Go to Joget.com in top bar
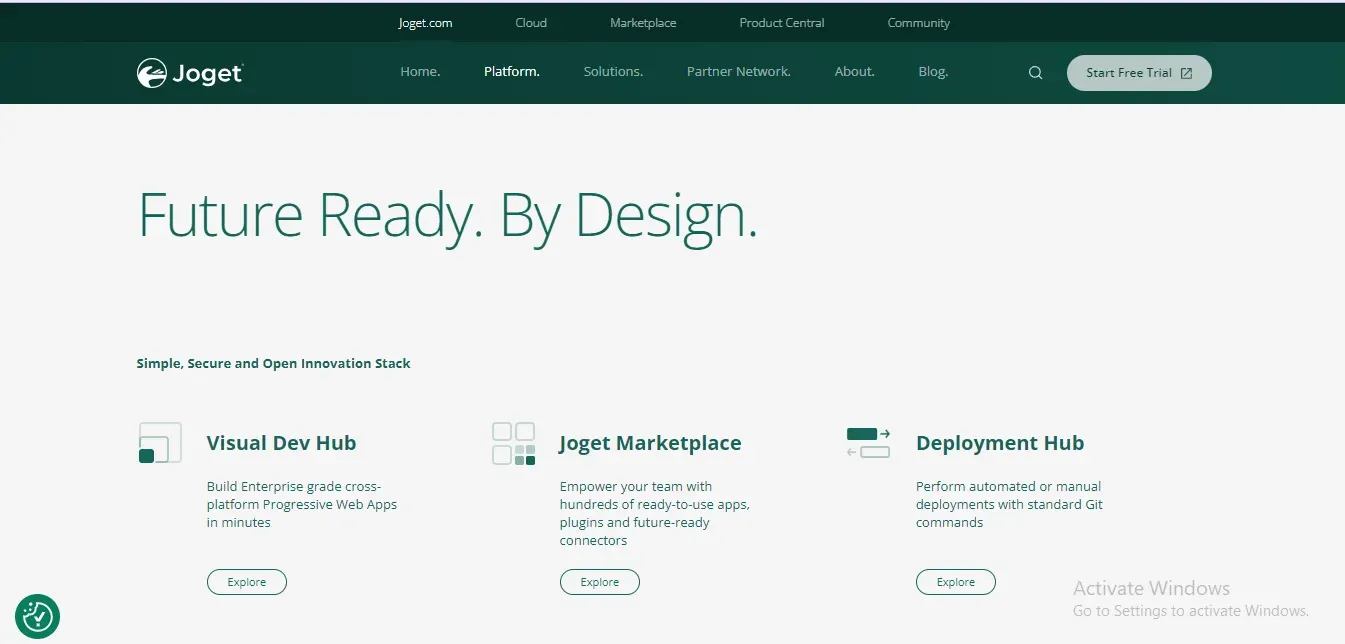 pyautogui.click(x=426, y=23)
